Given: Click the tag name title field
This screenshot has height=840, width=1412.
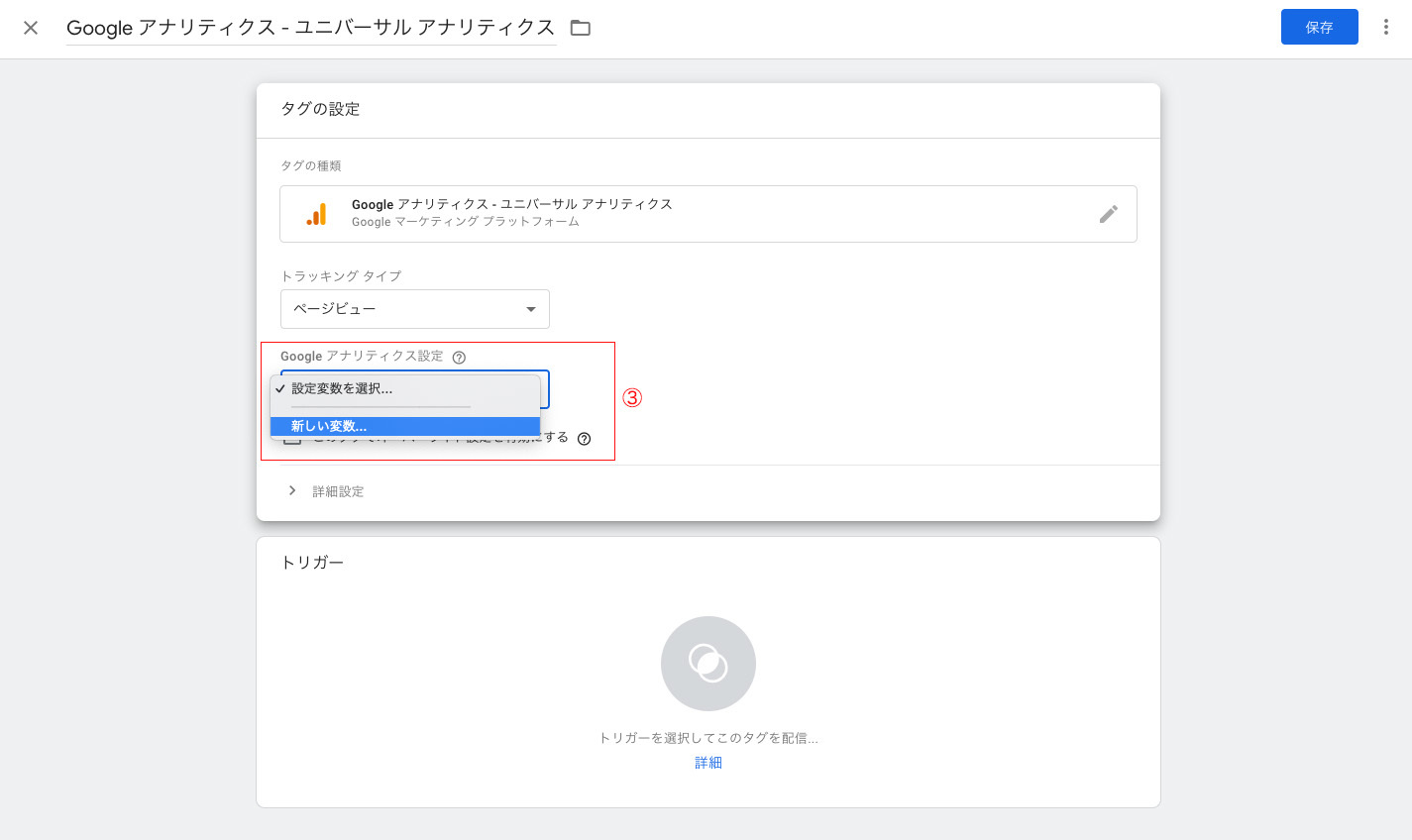Looking at the screenshot, I should tap(310, 28).
